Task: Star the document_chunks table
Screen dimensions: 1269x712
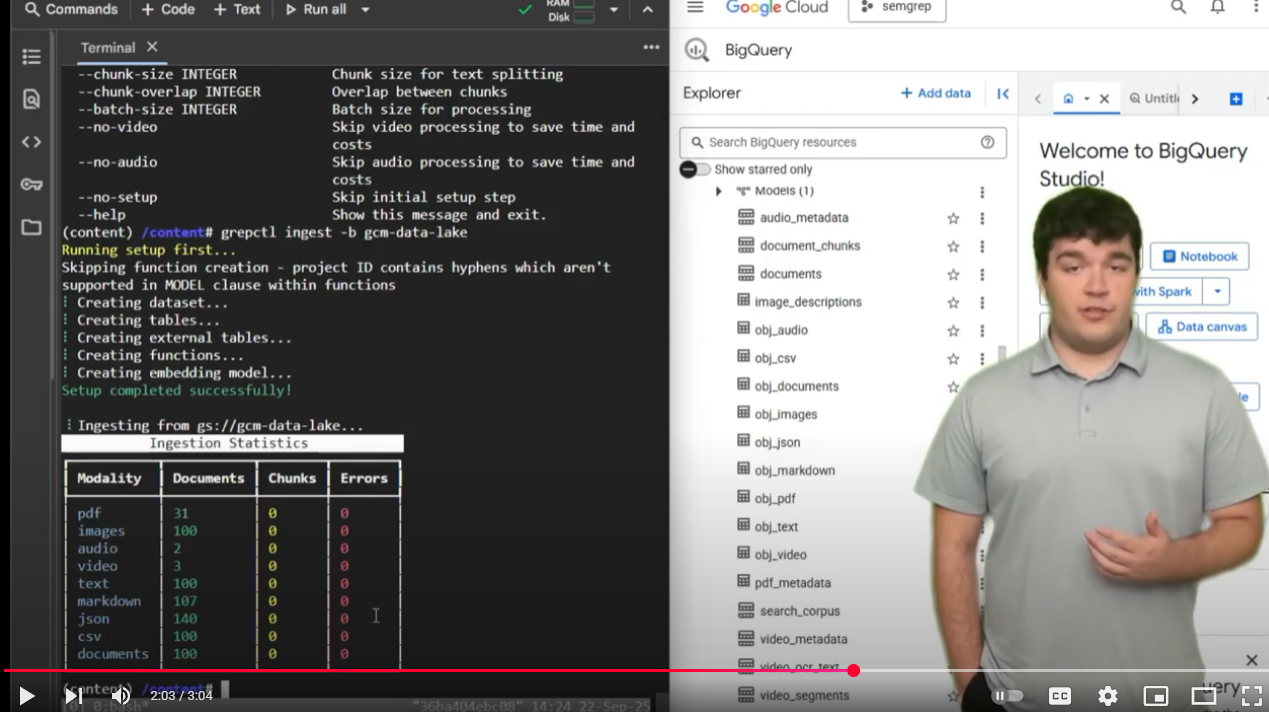Action: [x=953, y=246]
